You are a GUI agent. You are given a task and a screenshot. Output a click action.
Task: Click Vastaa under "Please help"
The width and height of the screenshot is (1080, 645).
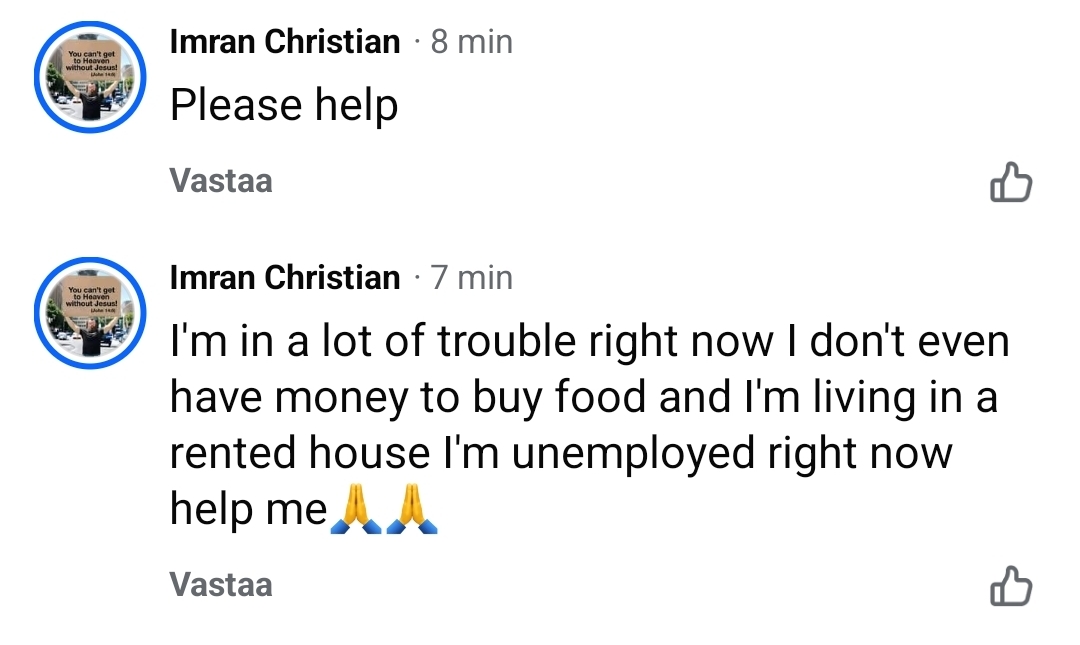pyautogui.click(x=221, y=181)
